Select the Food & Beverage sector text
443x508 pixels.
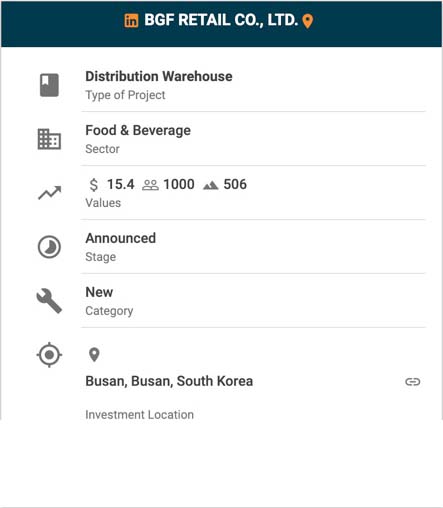point(138,130)
